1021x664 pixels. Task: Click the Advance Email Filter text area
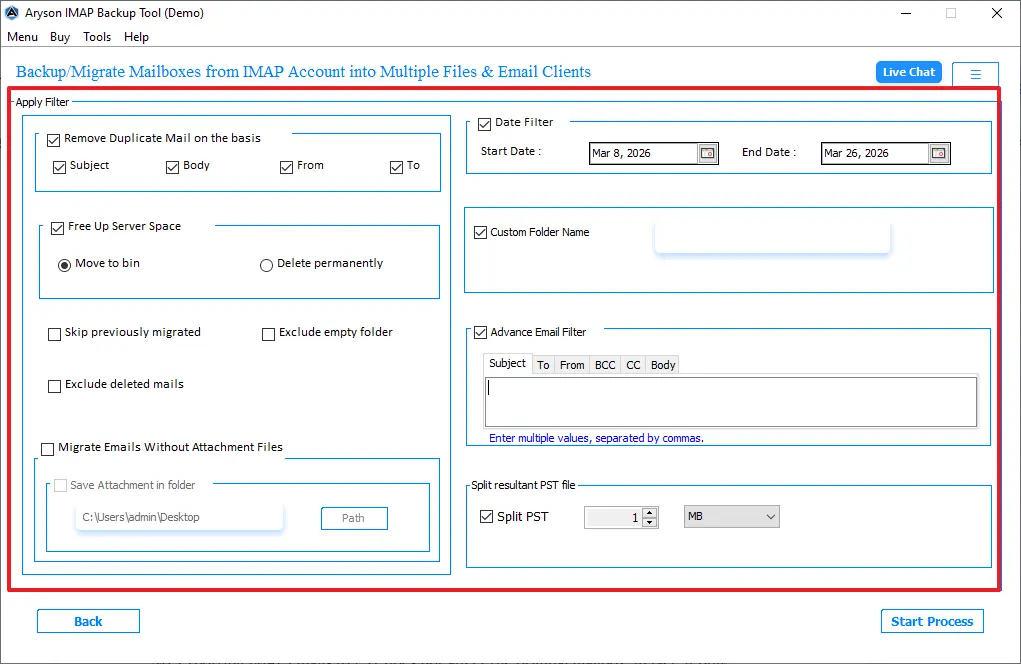click(730, 402)
